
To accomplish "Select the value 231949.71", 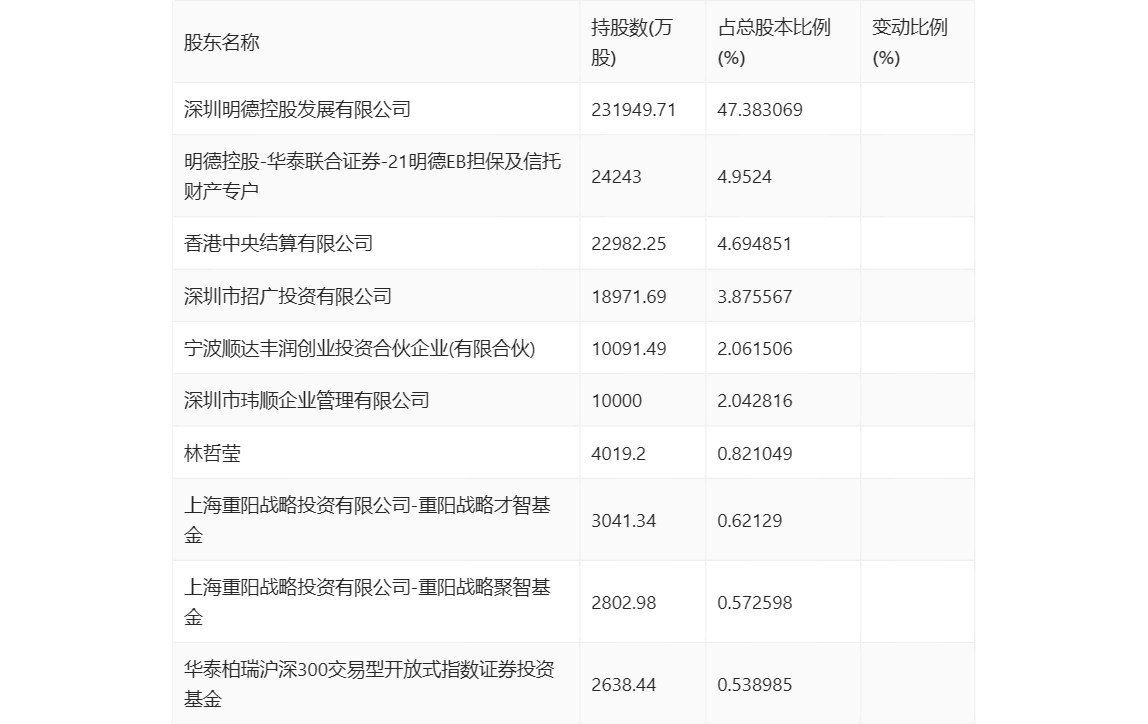I will (633, 110).
